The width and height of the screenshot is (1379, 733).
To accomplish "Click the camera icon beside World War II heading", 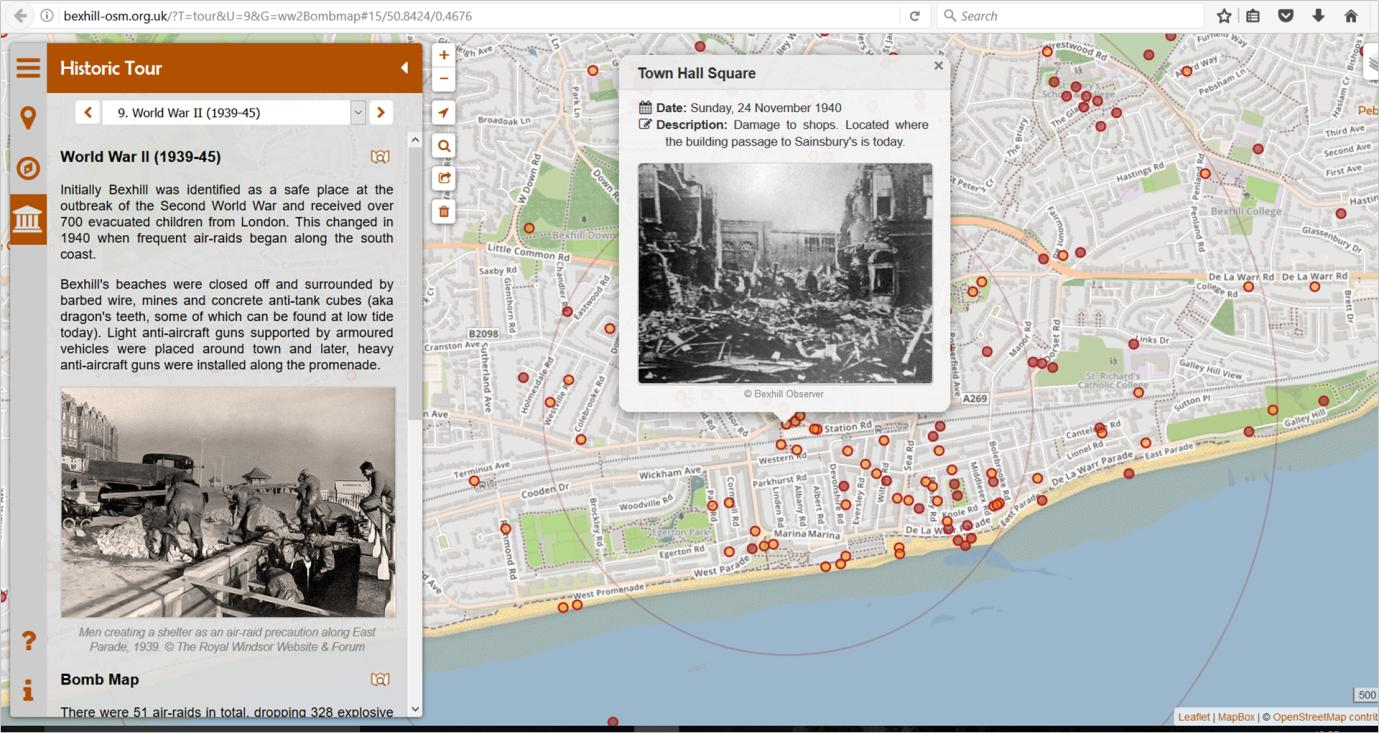I will [380, 156].
